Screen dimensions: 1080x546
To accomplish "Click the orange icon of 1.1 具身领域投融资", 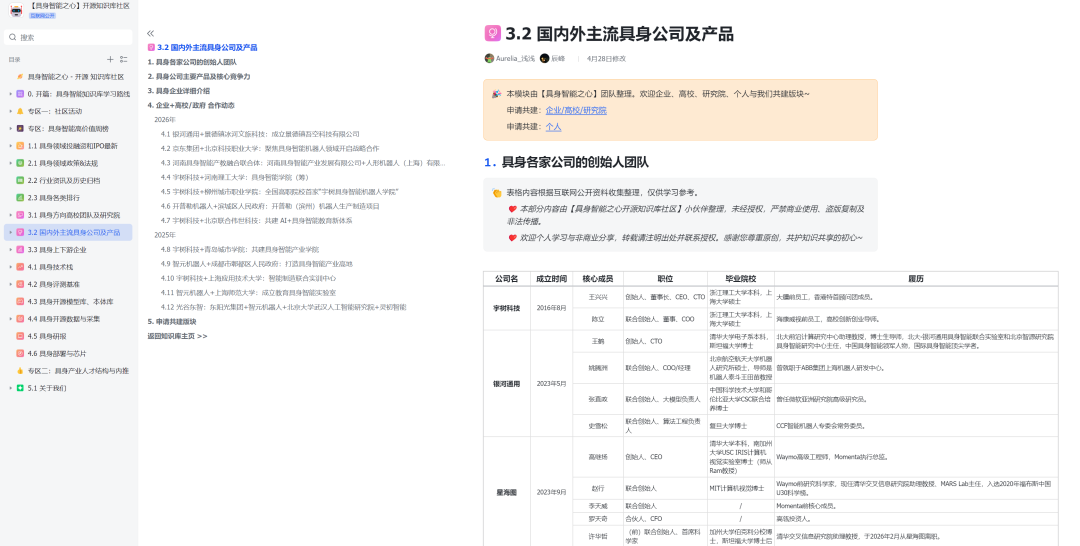I will [x=20, y=146].
